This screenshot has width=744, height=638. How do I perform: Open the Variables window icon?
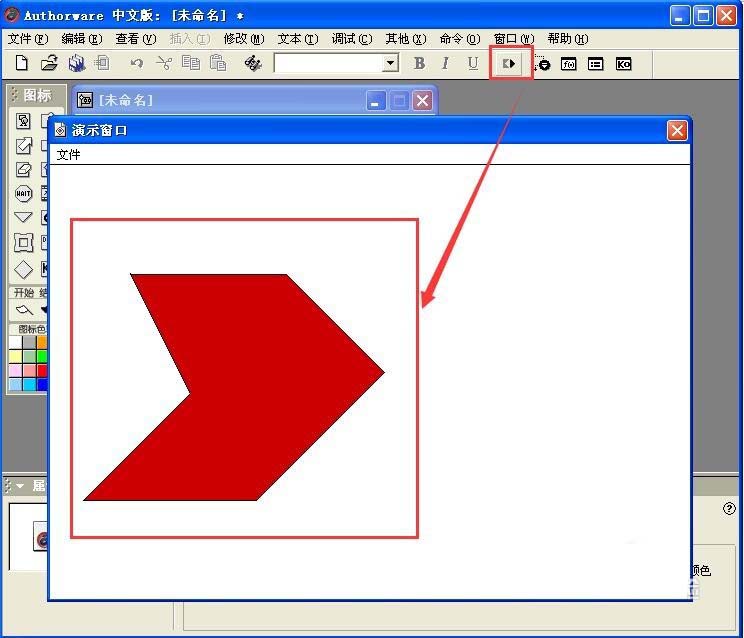(595, 64)
